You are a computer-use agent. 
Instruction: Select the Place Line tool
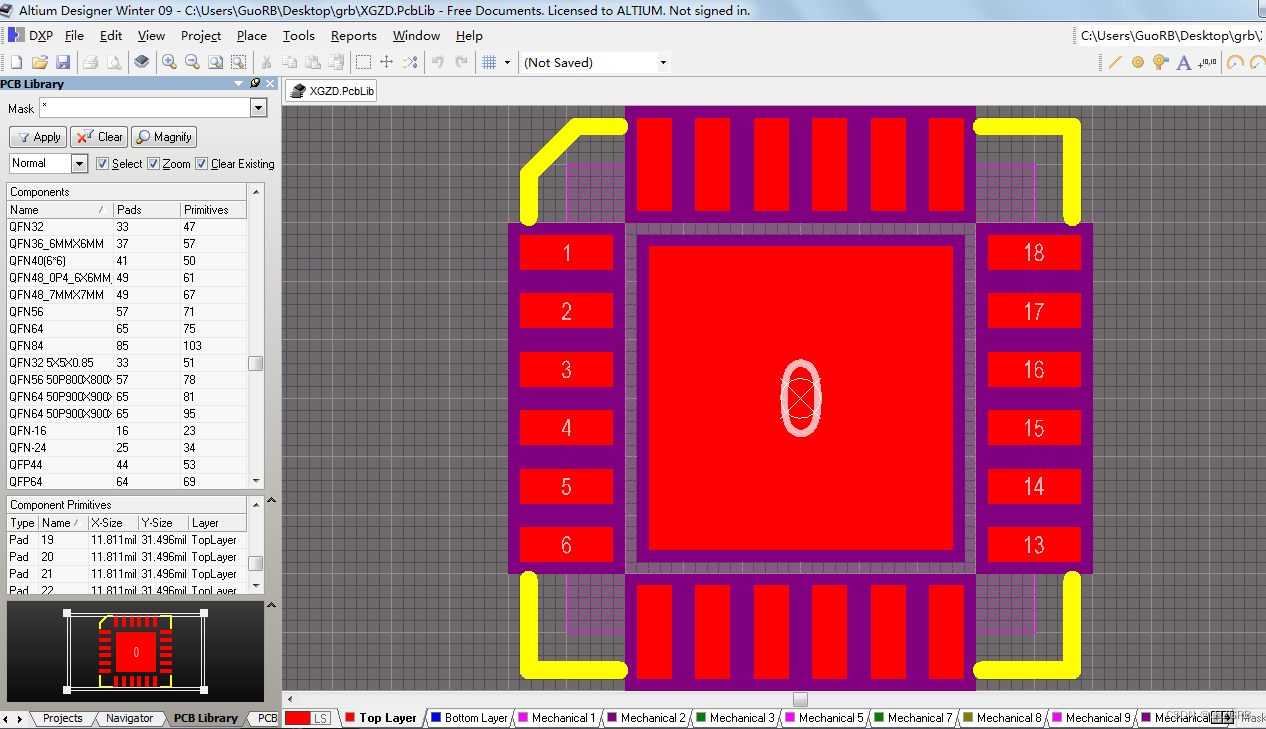pos(1115,62)
